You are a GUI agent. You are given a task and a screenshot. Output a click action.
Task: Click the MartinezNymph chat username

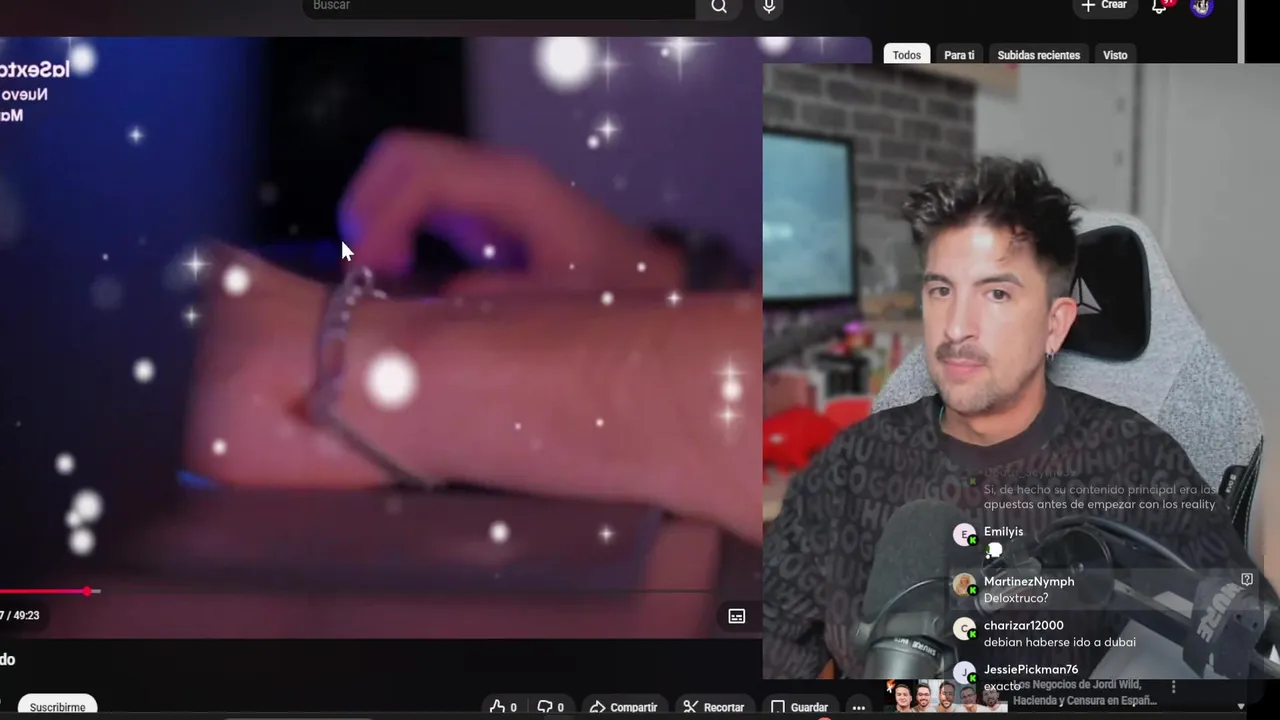coord(1029,581)
